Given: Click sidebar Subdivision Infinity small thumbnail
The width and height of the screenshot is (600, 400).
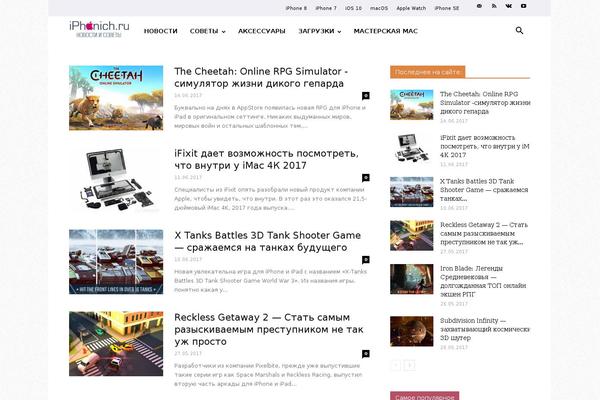Looking at the screenshot, I should [412, 331].
